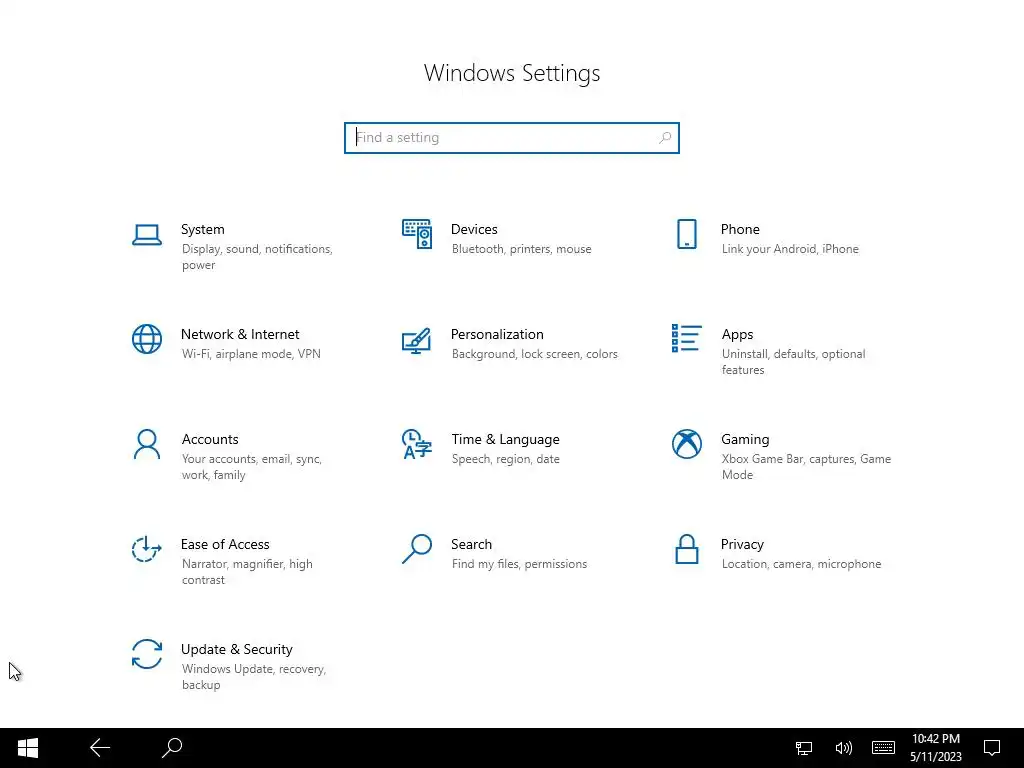Click 'Bluetooth, printers, mouse' description

[521, 249]
